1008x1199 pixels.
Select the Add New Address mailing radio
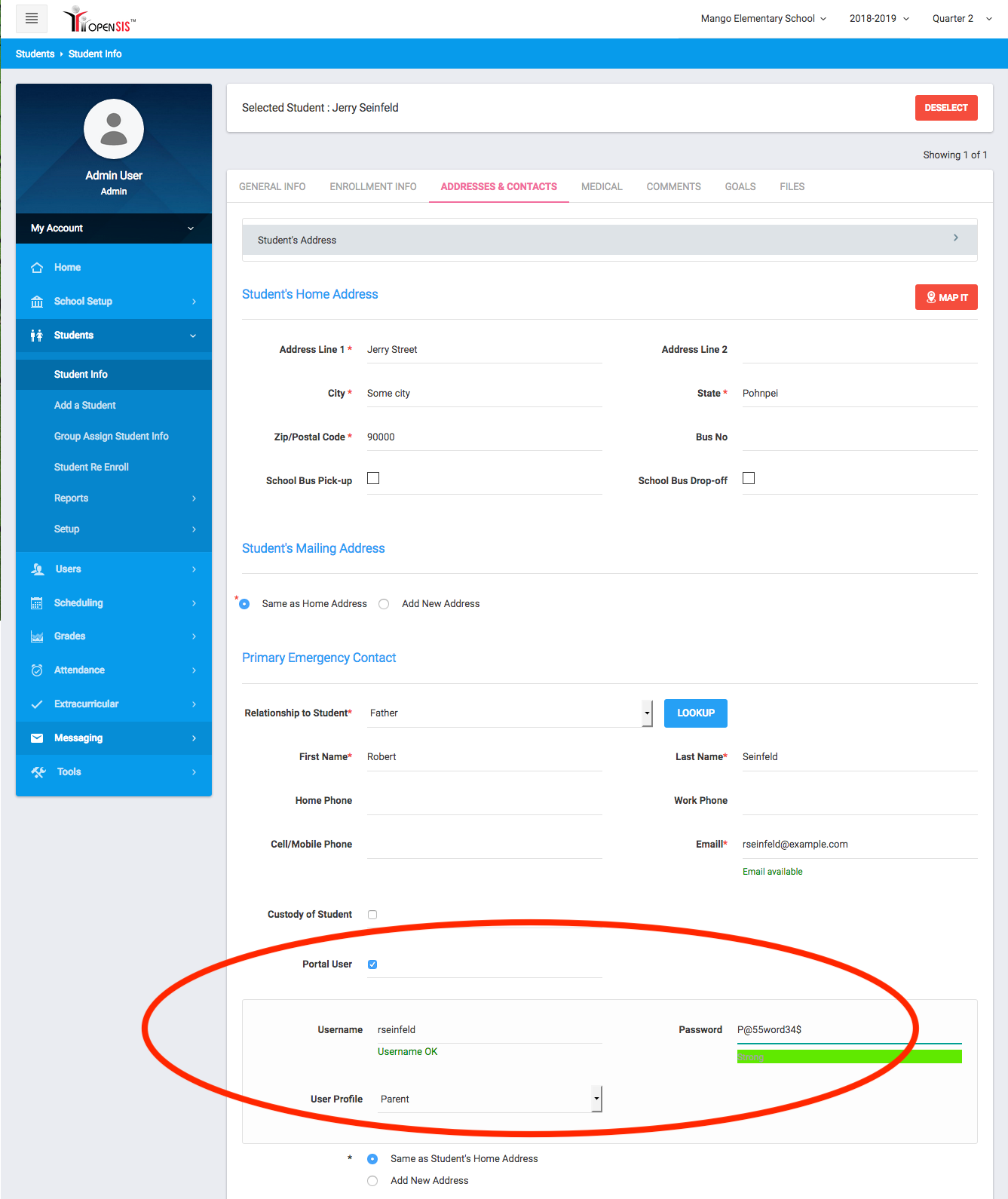pyautogui.click(x=384, y=604)
